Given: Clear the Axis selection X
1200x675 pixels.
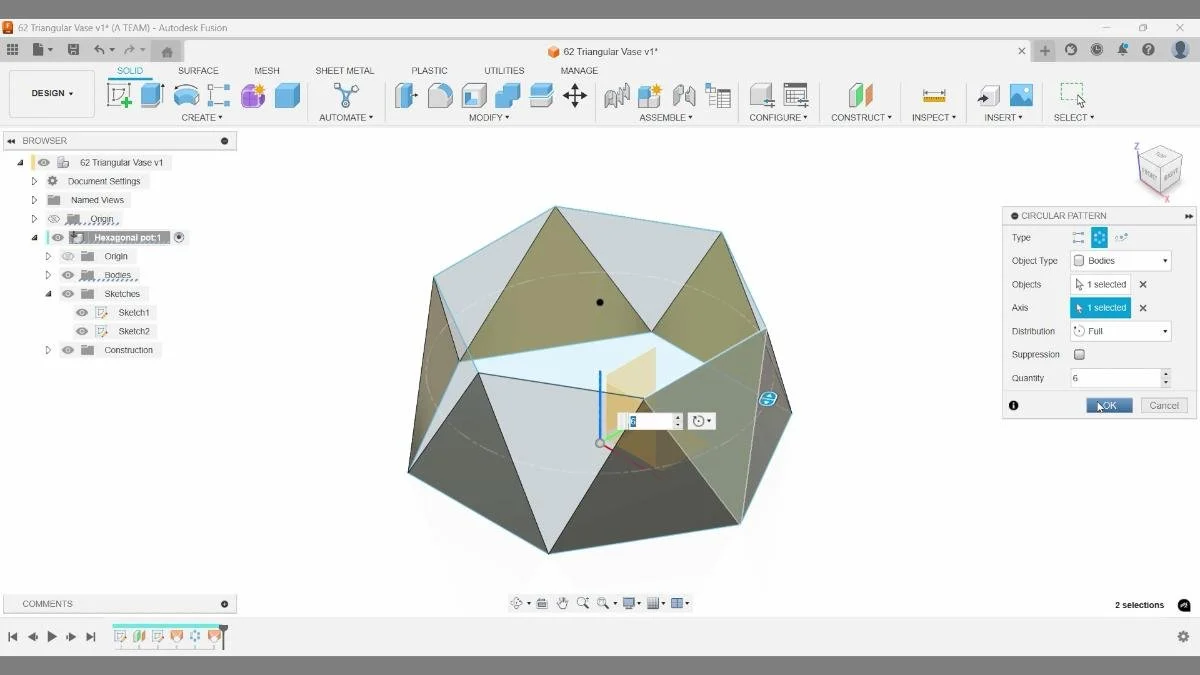Looking at the screenshot, I should pos(1143,308).
